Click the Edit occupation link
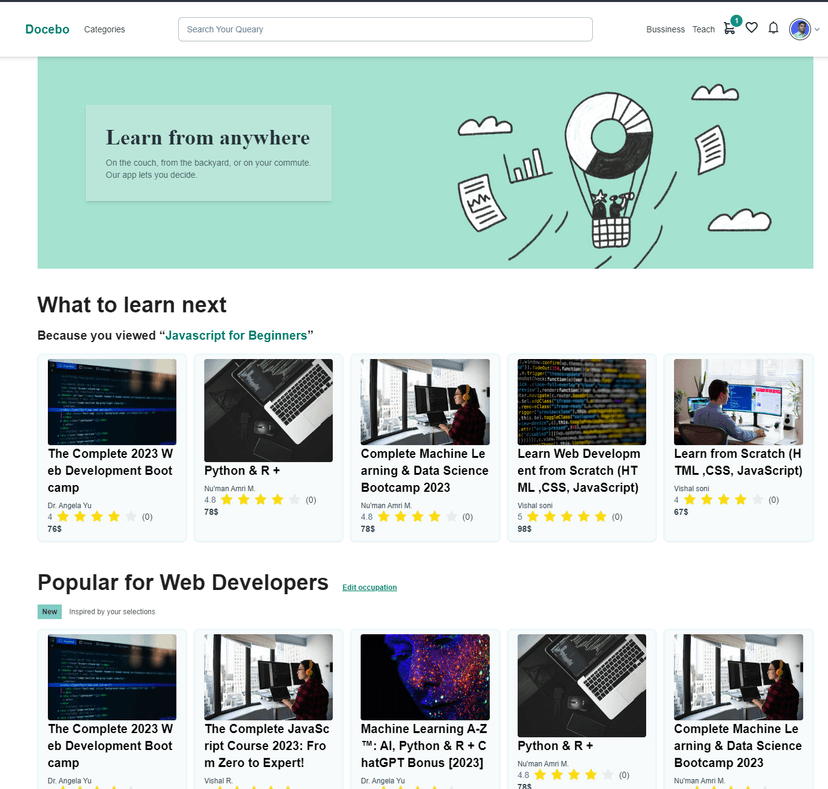 (x=369, y=588)
